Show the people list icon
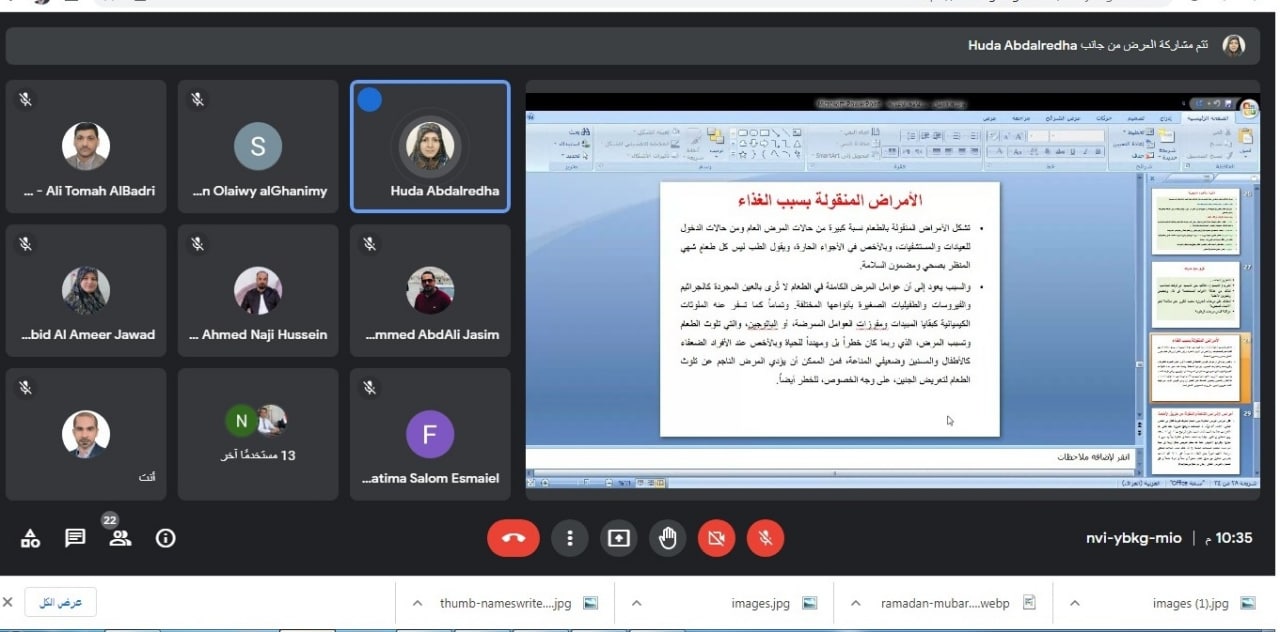The height and width of the screenshot is (632, 1280). coord(120,538)
